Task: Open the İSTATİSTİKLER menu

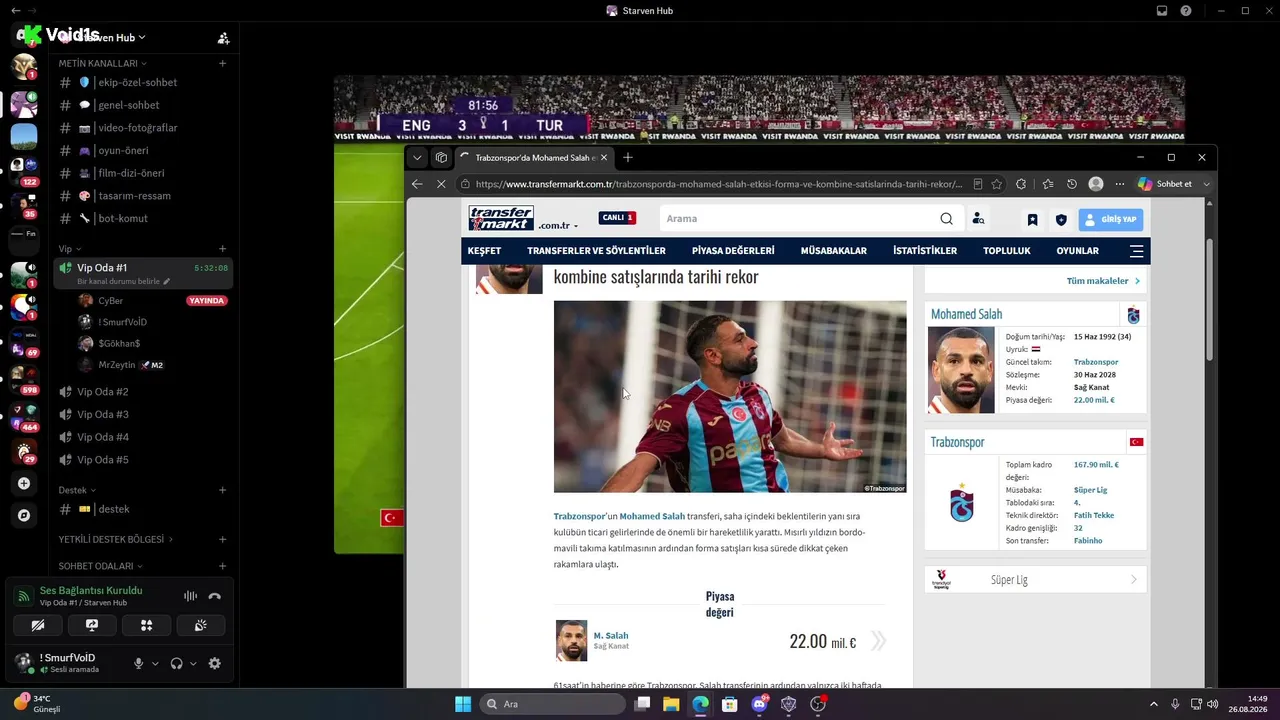Action: pos(925,251)
